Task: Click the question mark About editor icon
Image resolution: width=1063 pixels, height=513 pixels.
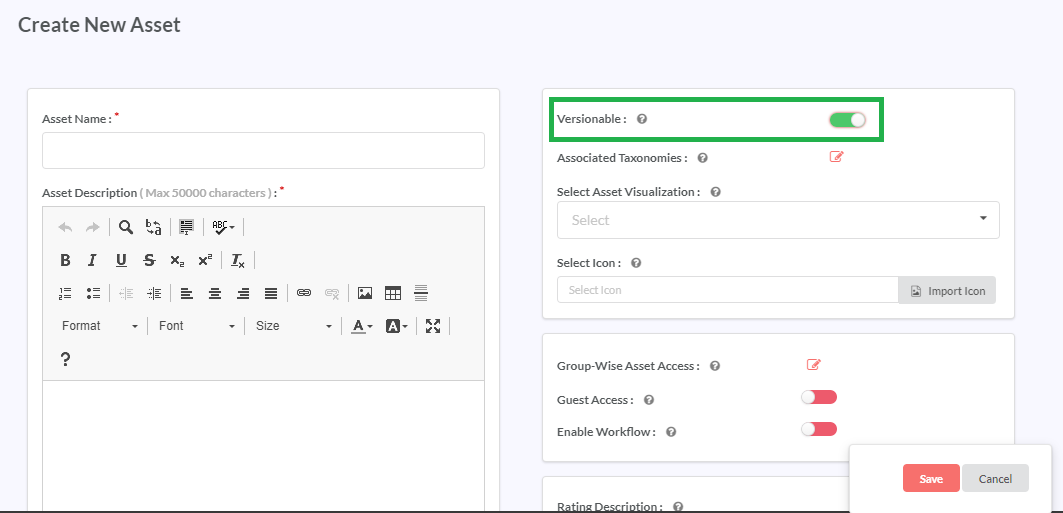Action: click(x=65, y=359)
